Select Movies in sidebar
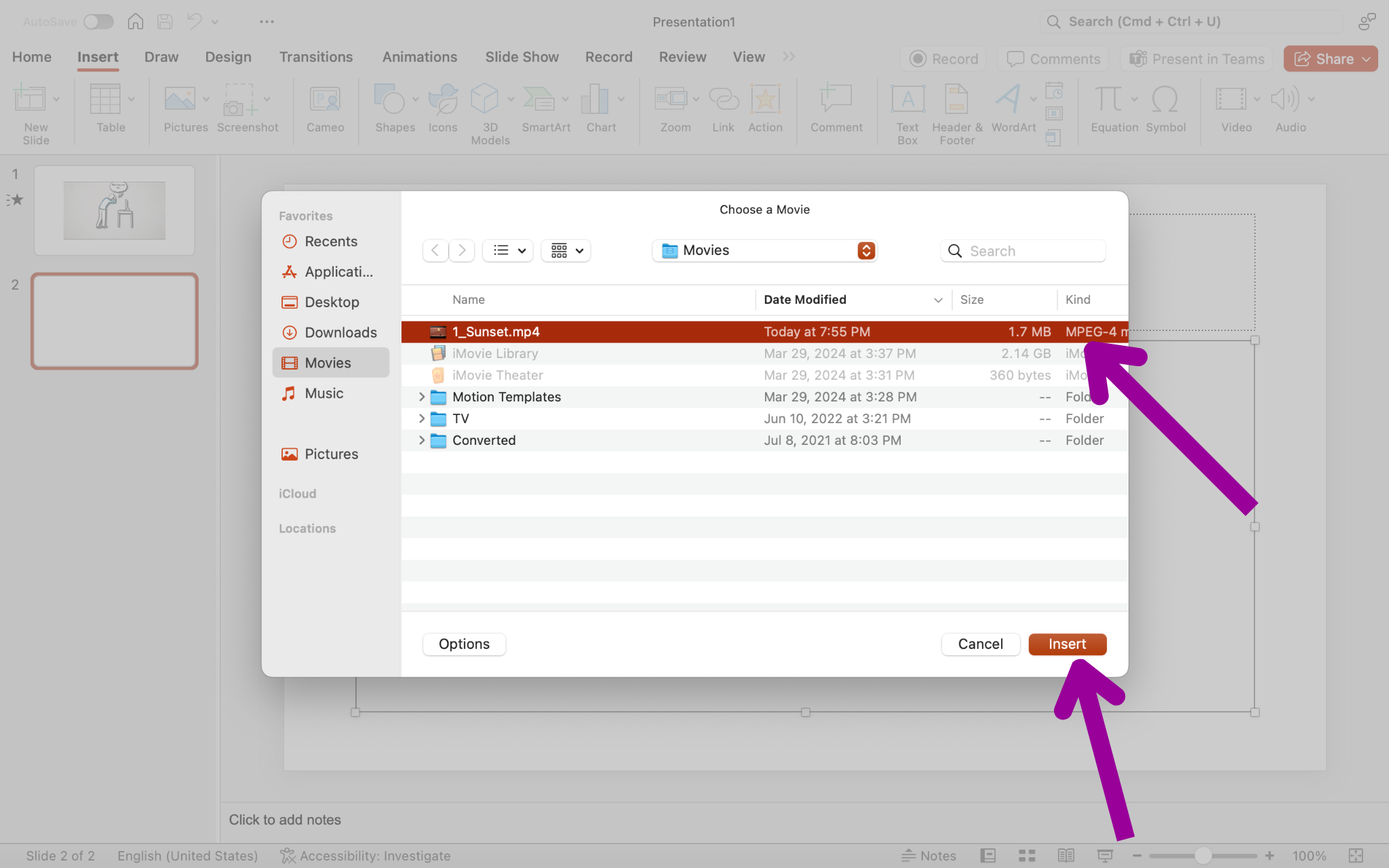The image size is (1389, 868). tap(330, 363)
